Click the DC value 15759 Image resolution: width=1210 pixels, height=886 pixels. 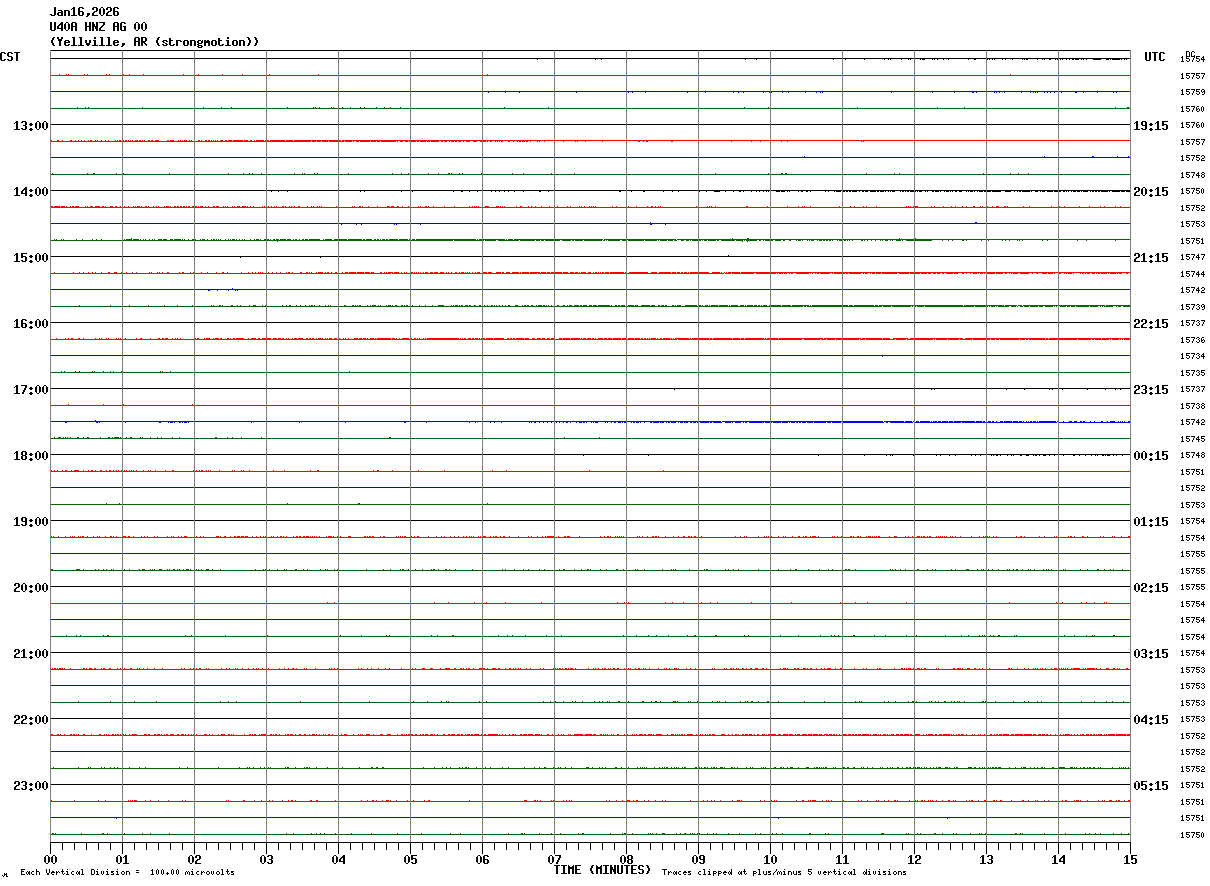coord(1192,93)
